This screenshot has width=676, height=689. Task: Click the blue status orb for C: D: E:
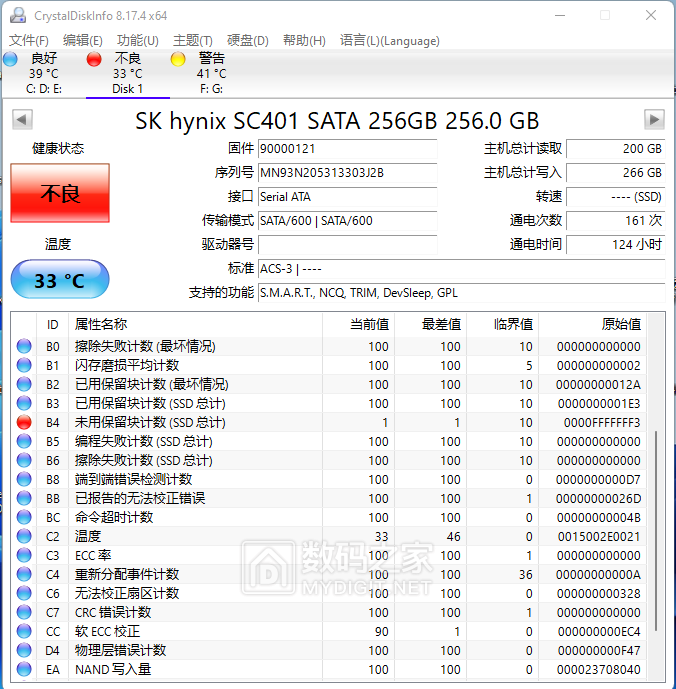pyautogui.click(x=11, y=59)
